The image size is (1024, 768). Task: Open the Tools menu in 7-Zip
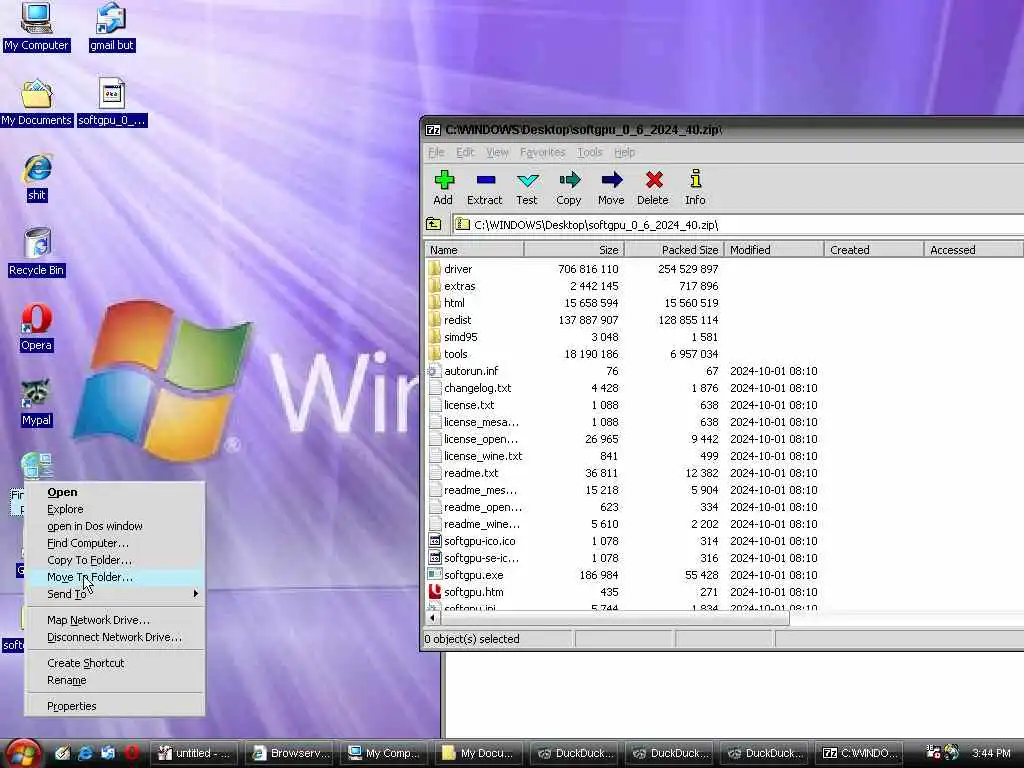click(x=590, y=152)
